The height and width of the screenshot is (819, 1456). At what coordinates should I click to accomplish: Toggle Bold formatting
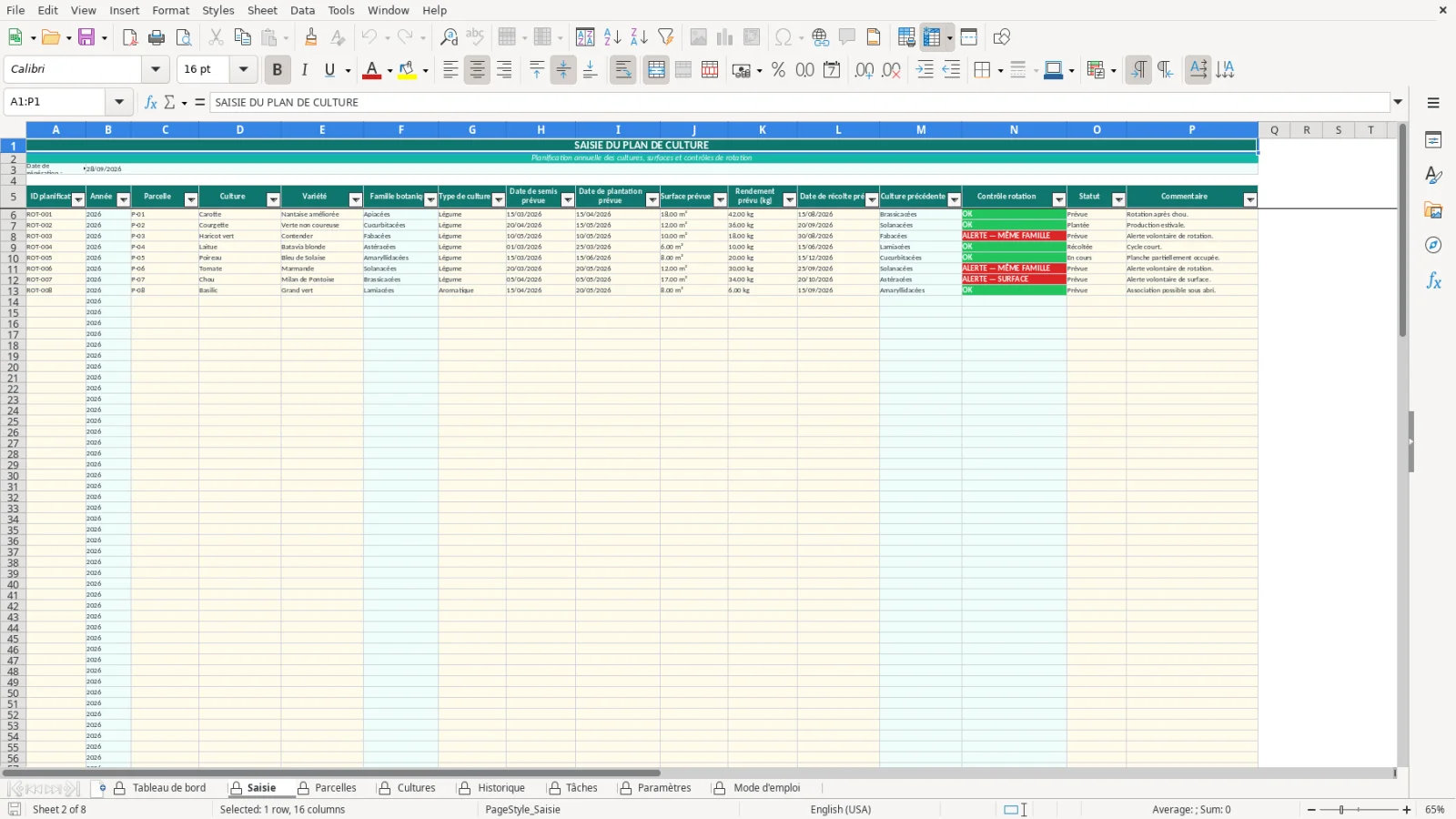[277, 69]
